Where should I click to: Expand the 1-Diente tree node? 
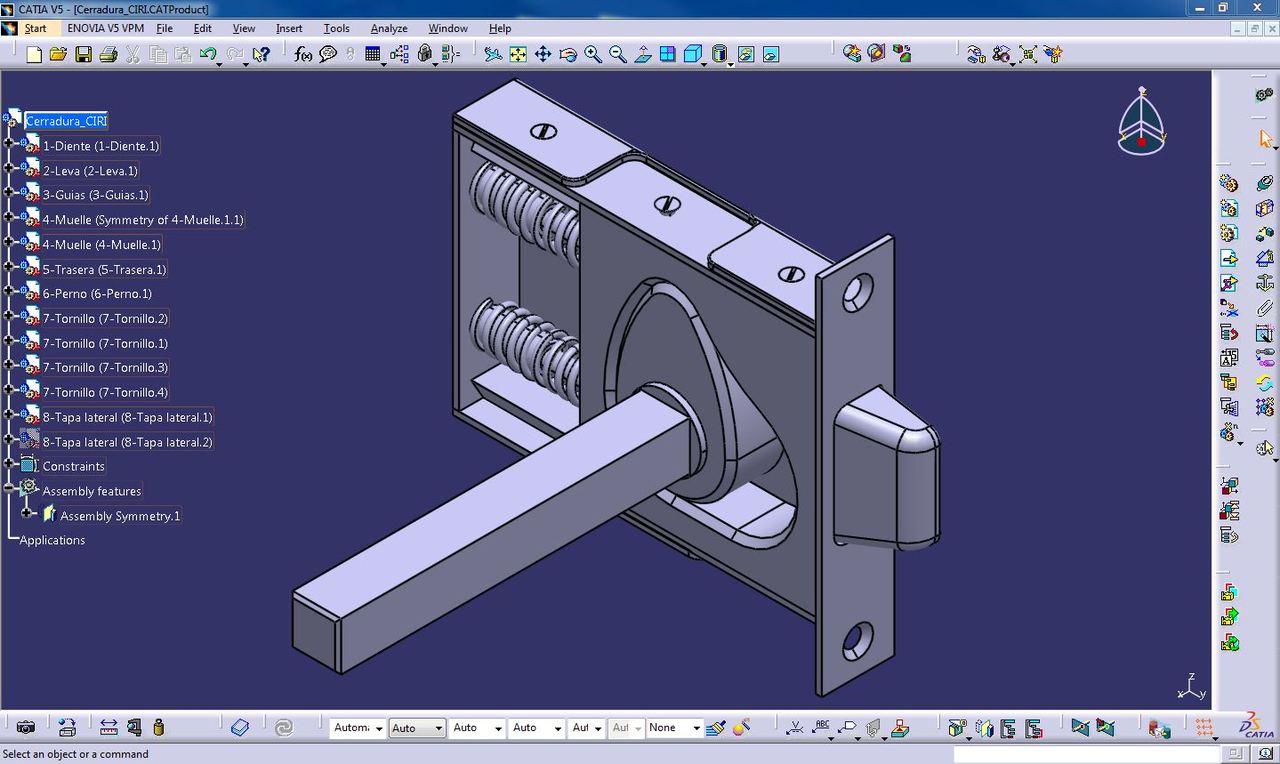point(9,145)
